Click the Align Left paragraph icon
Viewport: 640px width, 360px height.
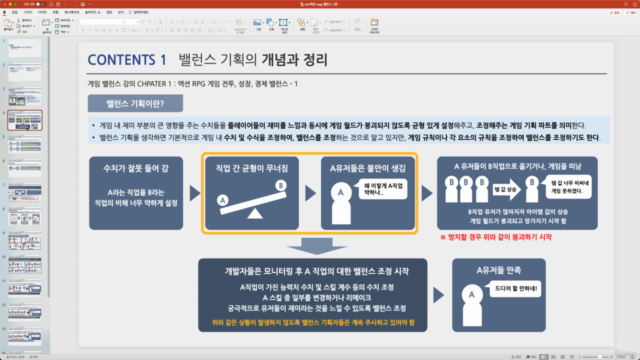pyautogui.click(x=172, y=30)
